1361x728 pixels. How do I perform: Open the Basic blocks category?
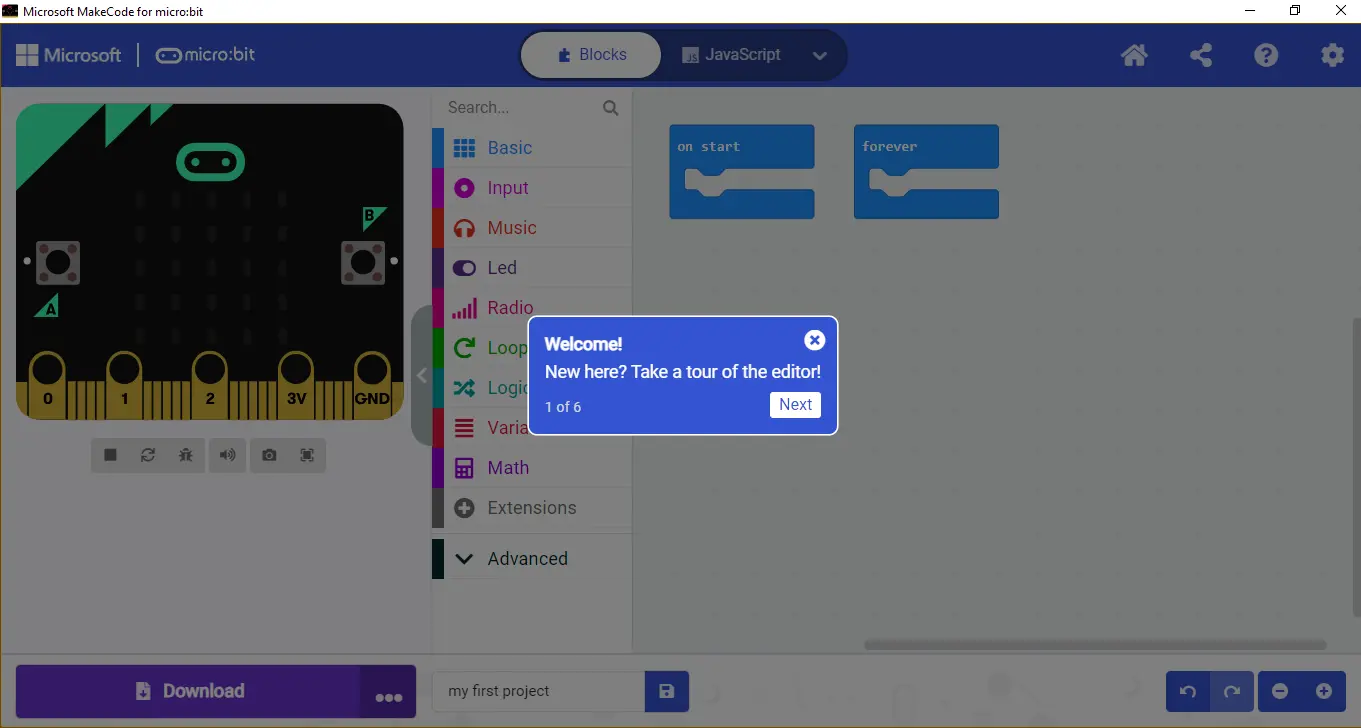click(532, 148)
